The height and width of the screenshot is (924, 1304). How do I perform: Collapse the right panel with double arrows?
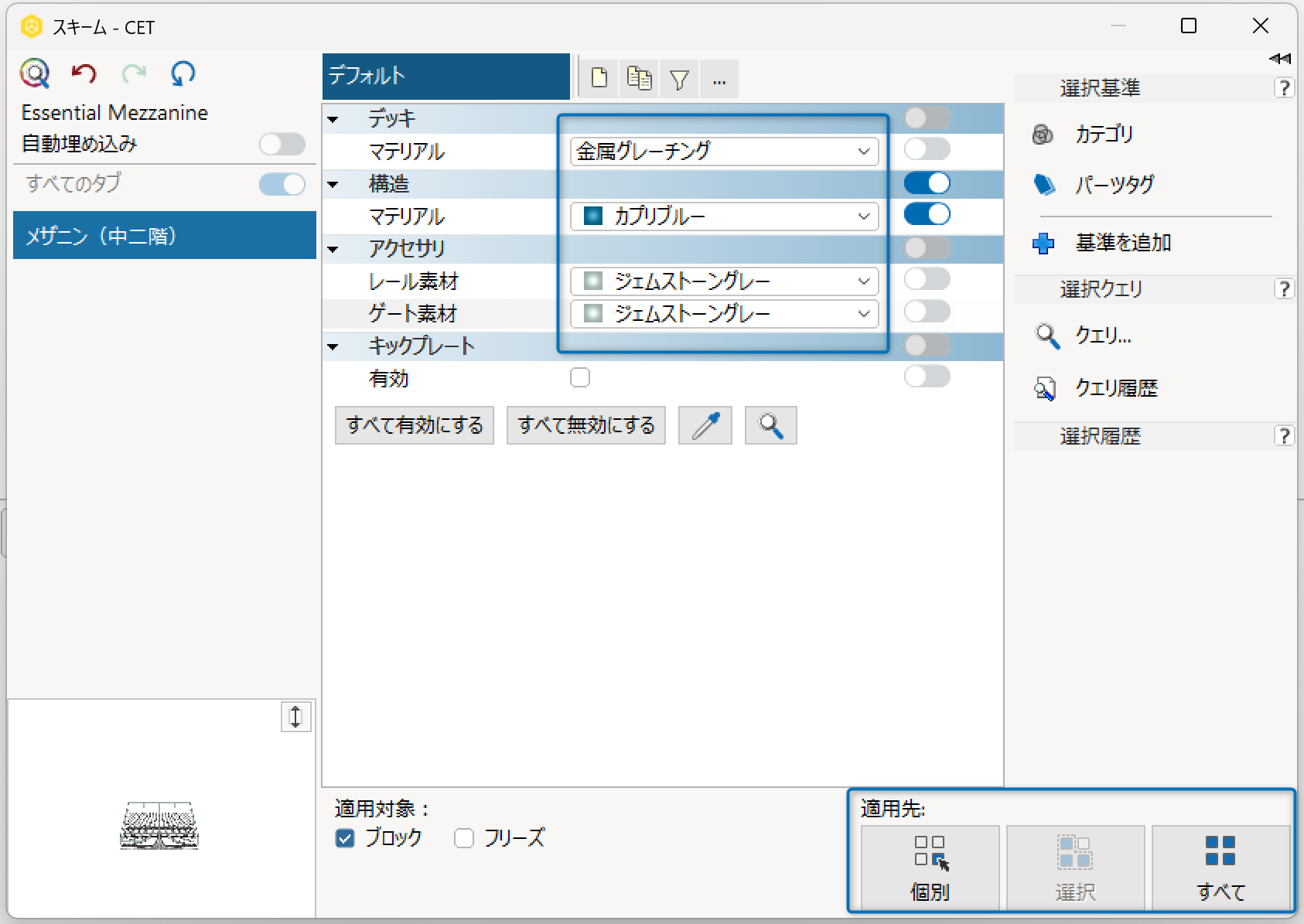(x=1280, y=59)
